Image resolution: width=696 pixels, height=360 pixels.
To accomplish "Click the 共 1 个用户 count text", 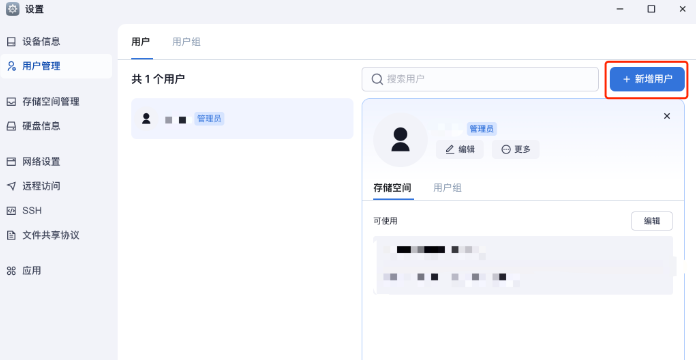I will (x=158, y=79).
